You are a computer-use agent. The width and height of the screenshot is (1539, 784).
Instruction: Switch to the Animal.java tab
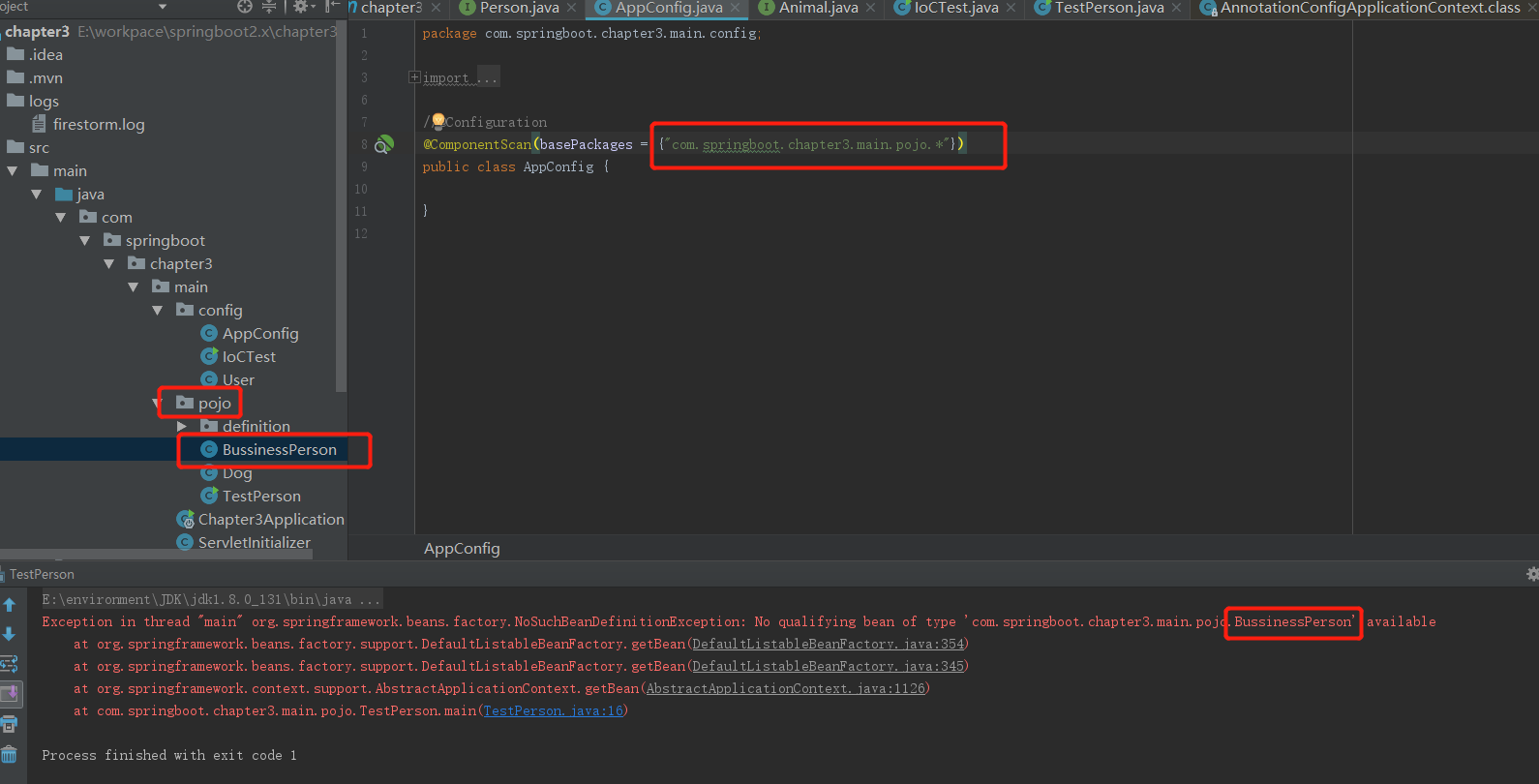click(x=818, y=8)
